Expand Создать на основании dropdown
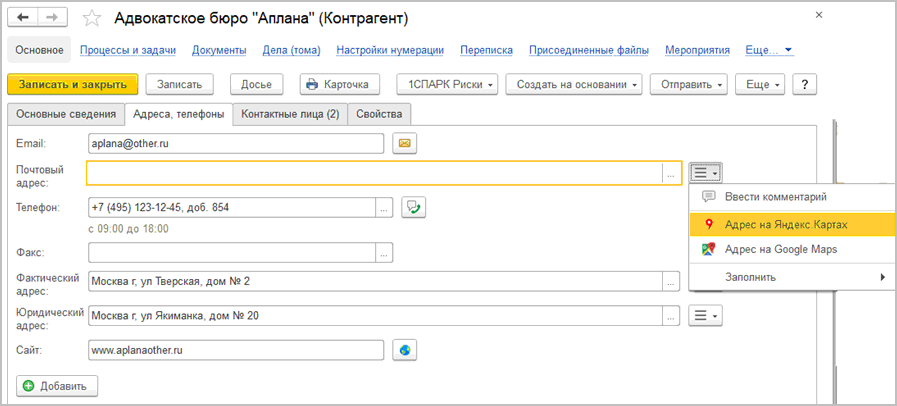897x406 pixels. coord(573,85)
